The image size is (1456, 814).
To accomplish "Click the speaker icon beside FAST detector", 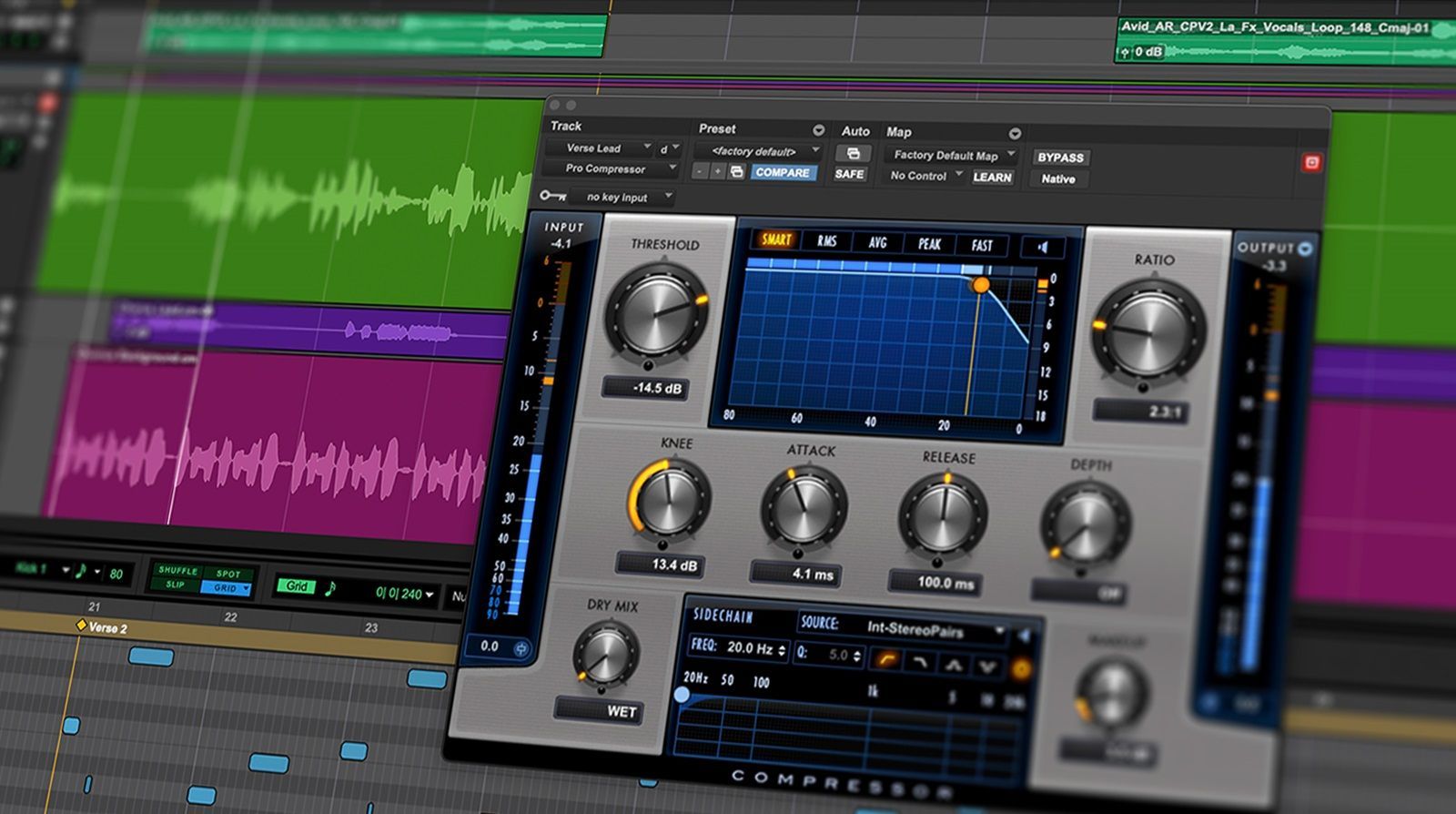I will (x=1042, y=247).
